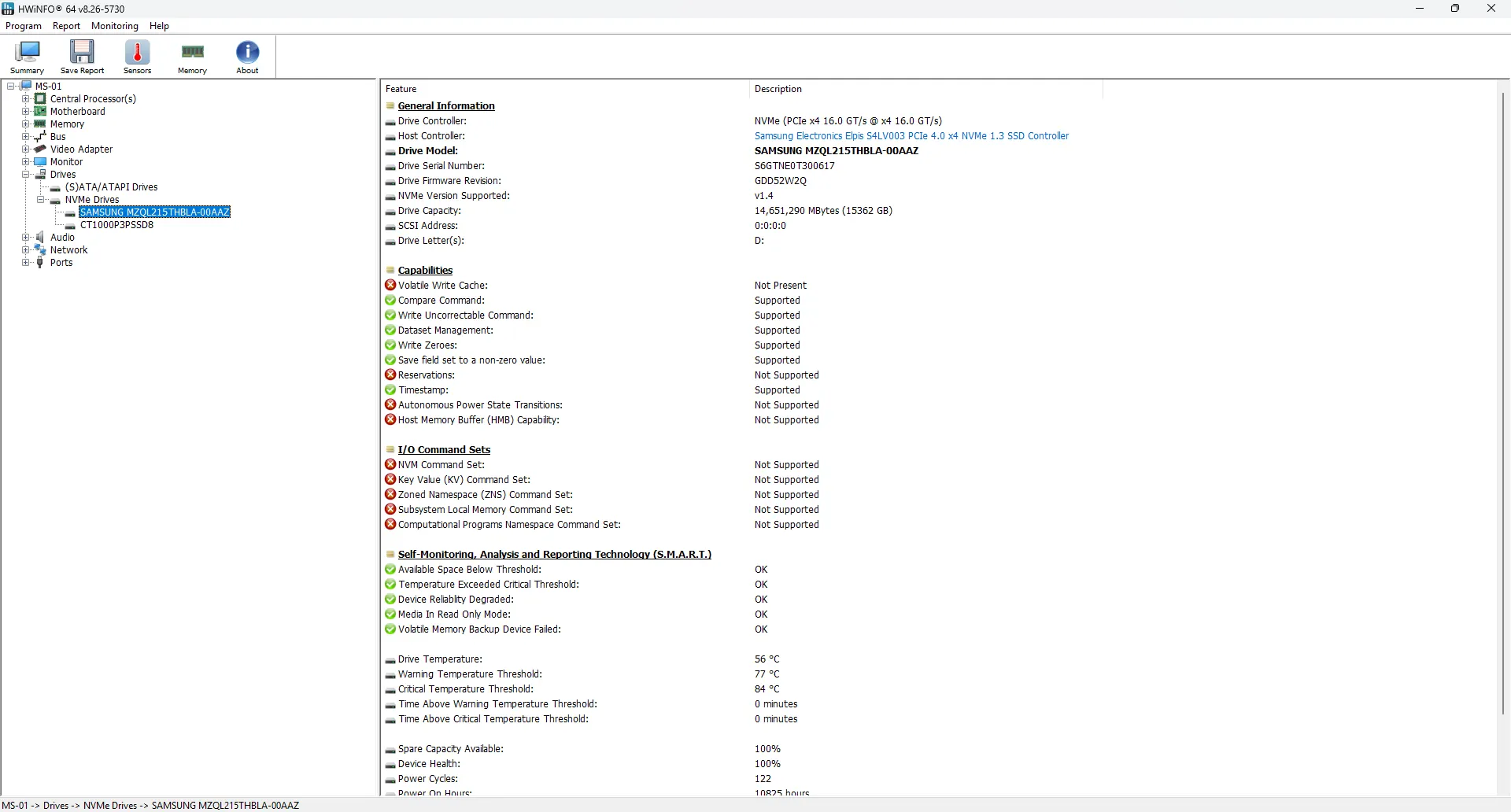The image size is (1511, 812).
Task: Click the Power Cycles row label
Action: click(x=428, y=778)
